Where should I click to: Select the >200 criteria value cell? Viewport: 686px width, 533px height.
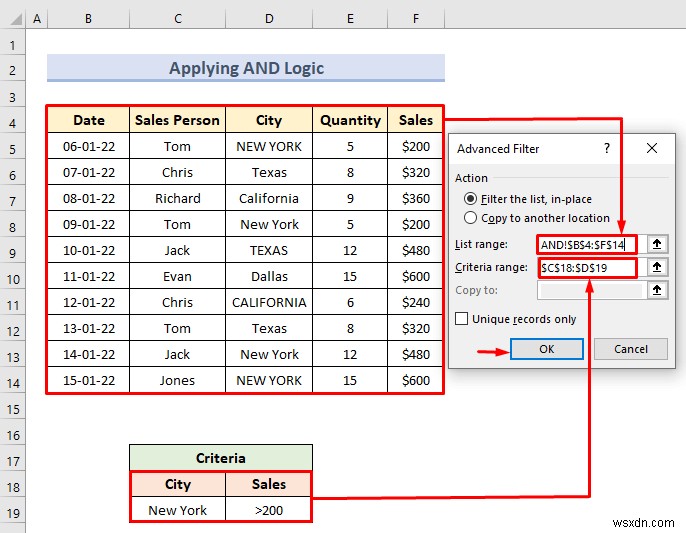pyautogui.click(x=269, y=510)
